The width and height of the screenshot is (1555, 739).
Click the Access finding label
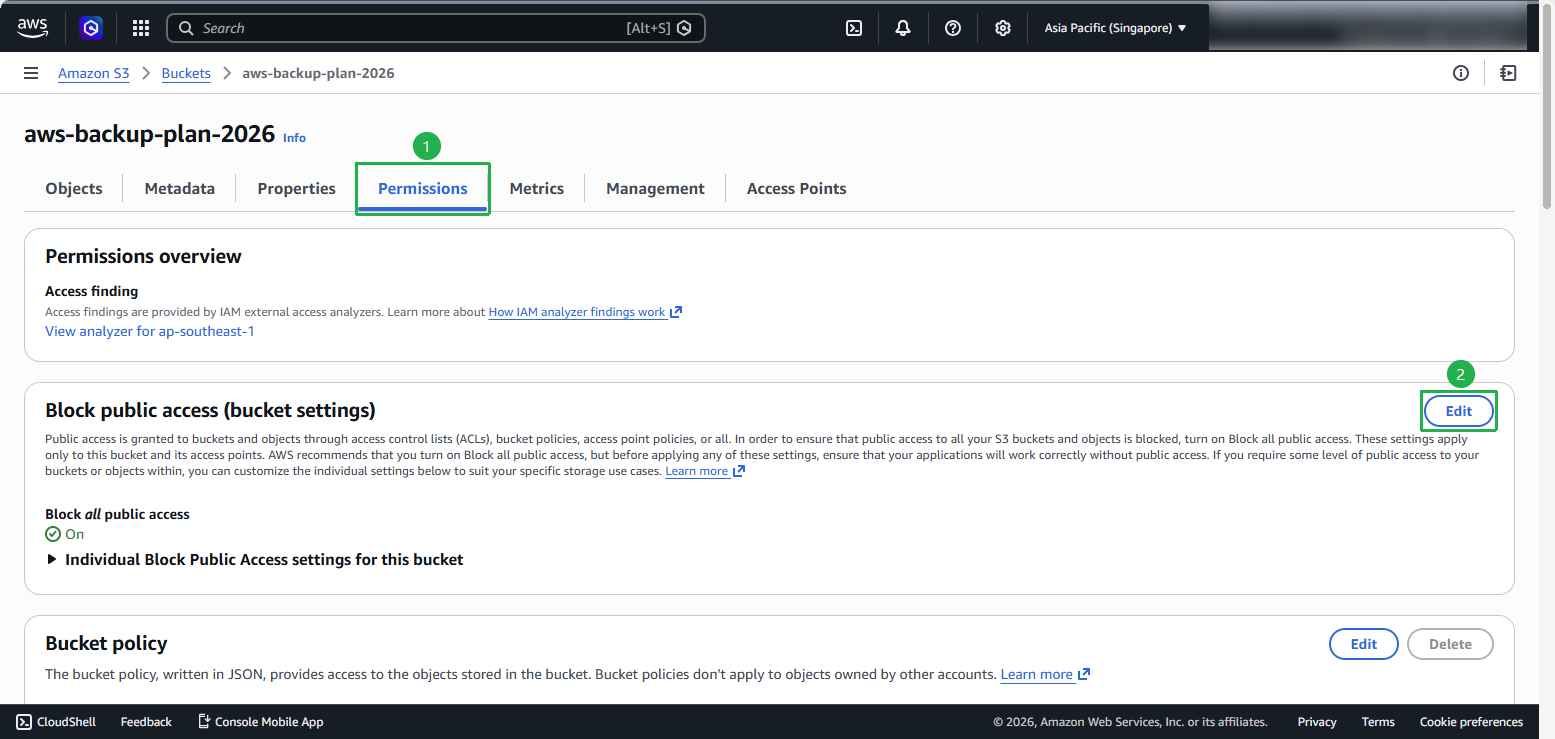click(91, 291)
